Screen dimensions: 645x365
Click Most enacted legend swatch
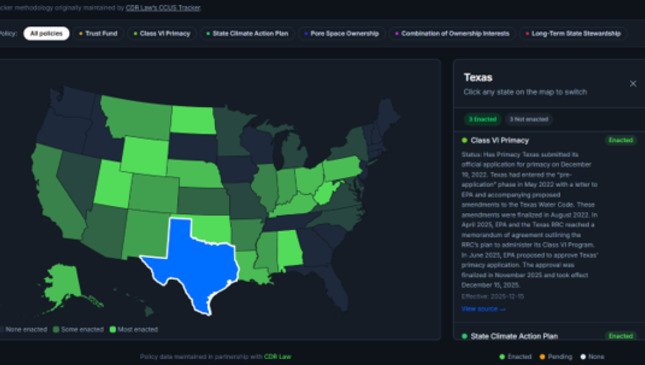113,330
